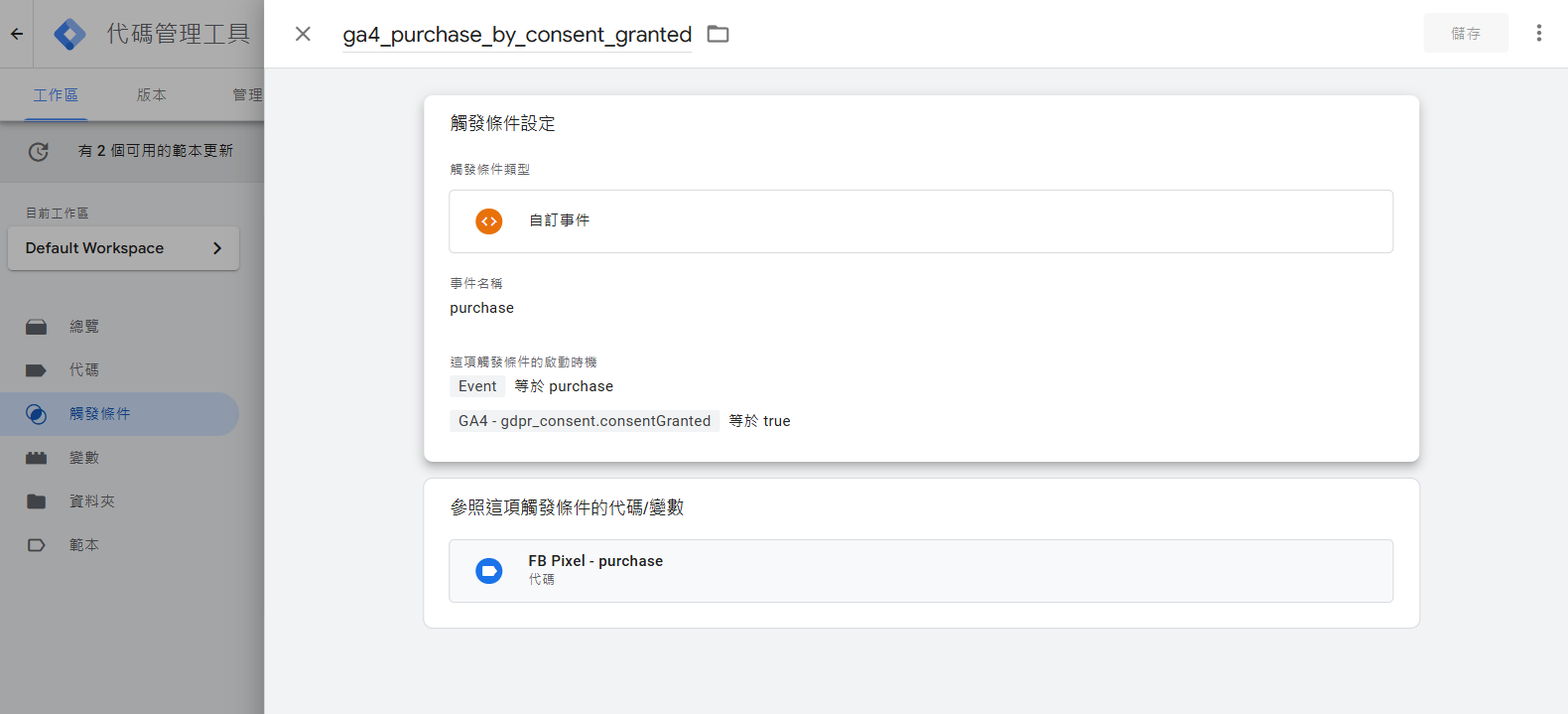Switch to the 版本 tab
The height and width of the screenshot is (714, 1568).
pyautogui.click(x=153, y=94)
